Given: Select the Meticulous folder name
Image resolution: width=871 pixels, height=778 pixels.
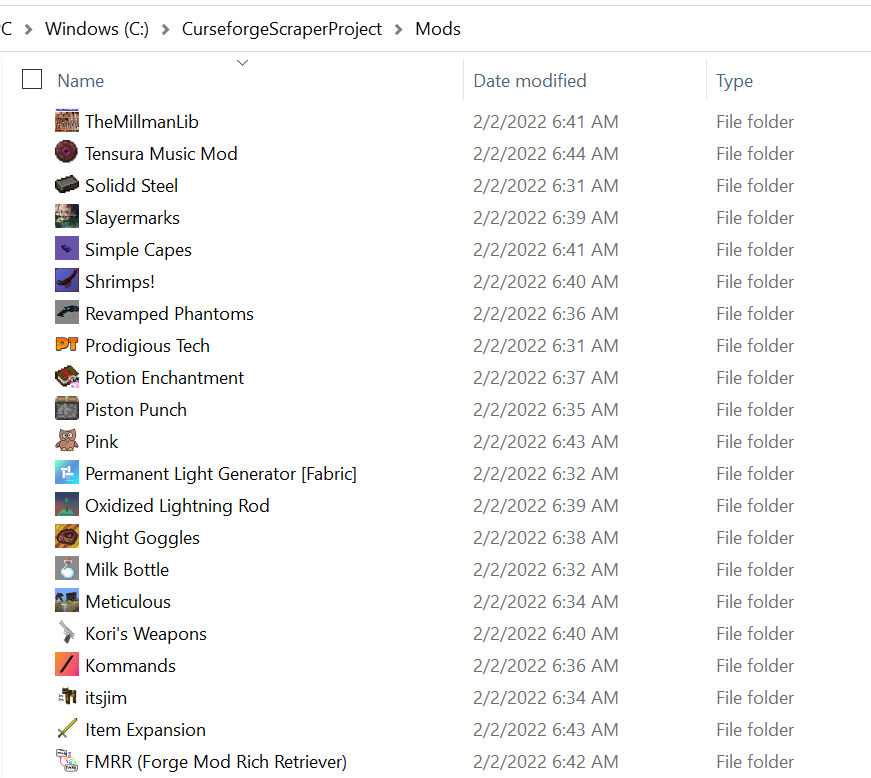Looking at the screenshot, I should 128,602.
